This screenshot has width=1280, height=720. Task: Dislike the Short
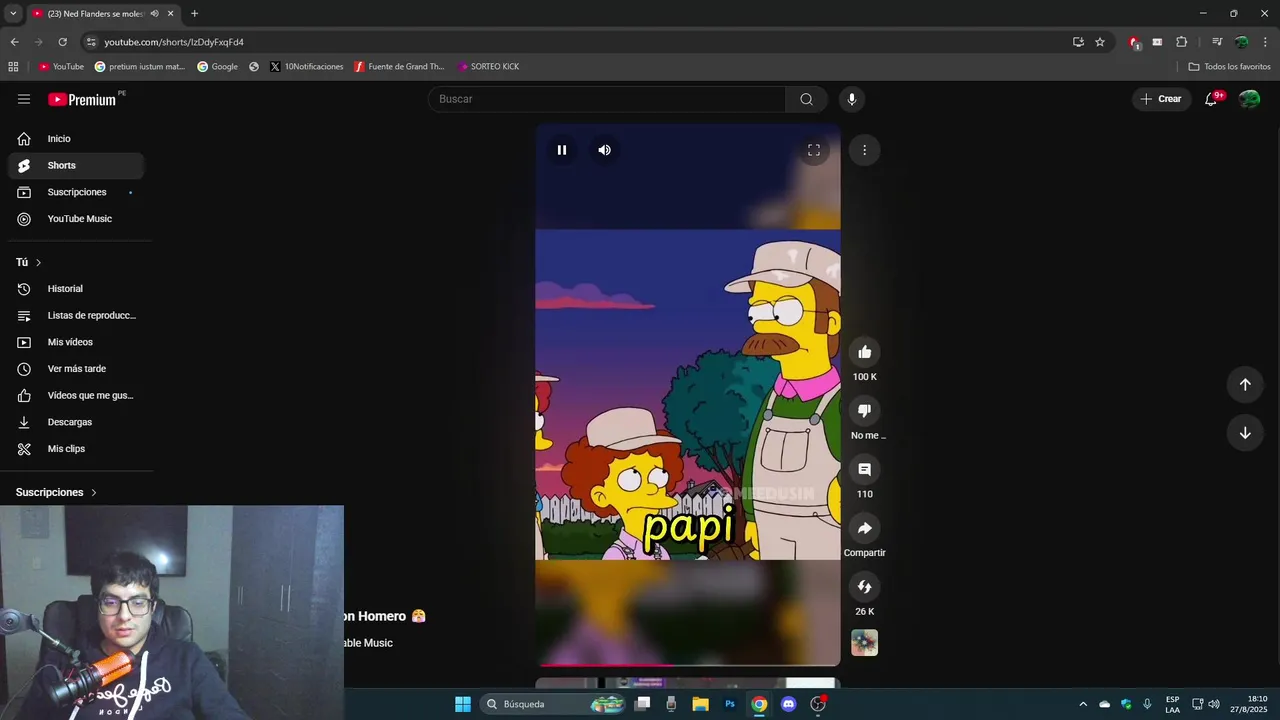(865, 410)
